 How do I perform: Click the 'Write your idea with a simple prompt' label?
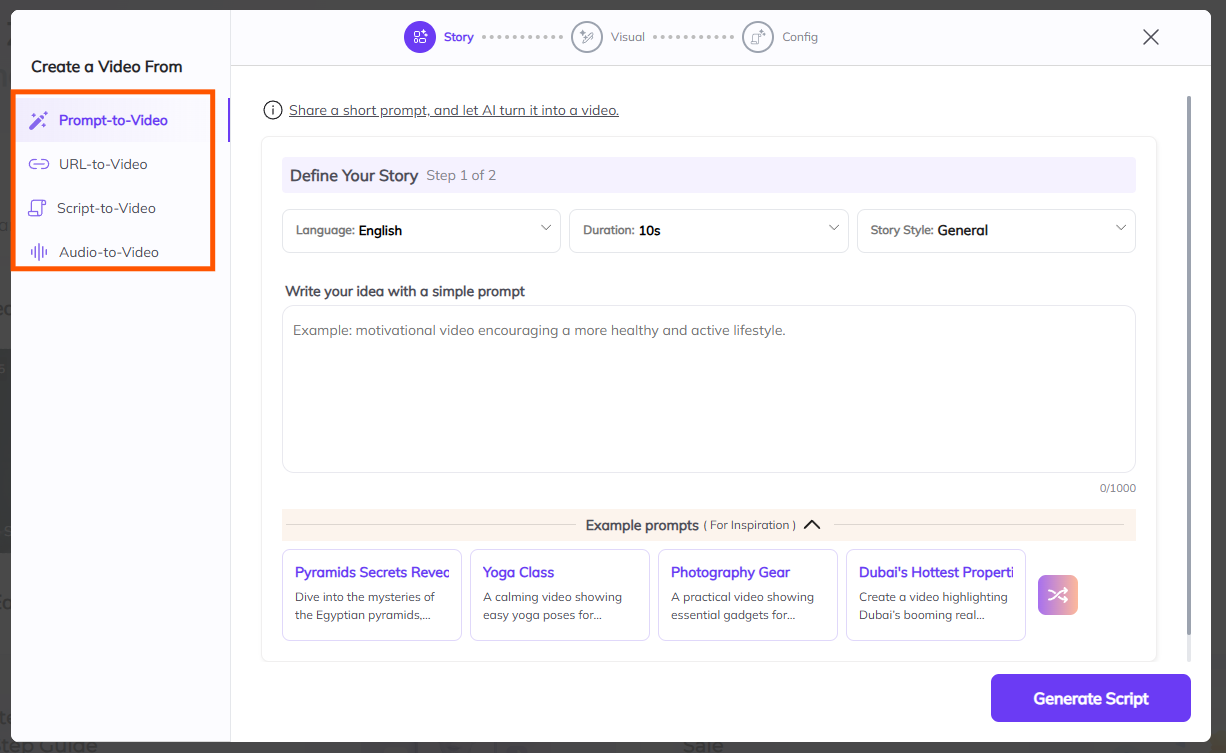click(405, 291)
